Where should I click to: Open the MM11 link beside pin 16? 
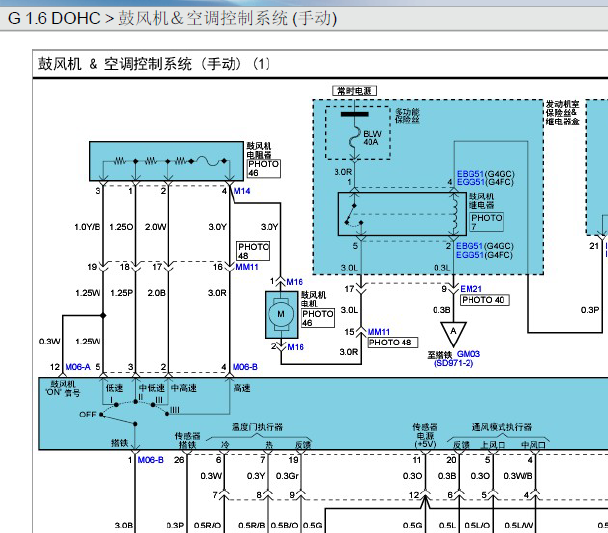247,267
